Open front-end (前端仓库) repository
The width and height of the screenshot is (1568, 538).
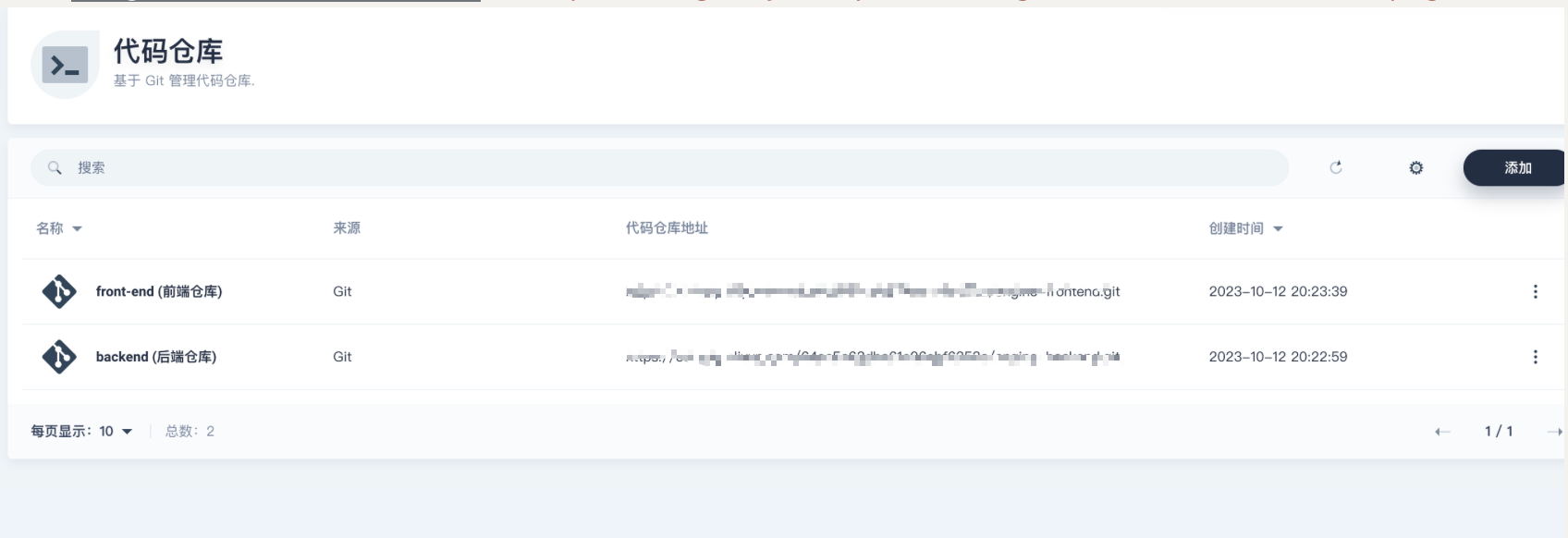coord(159,291)
